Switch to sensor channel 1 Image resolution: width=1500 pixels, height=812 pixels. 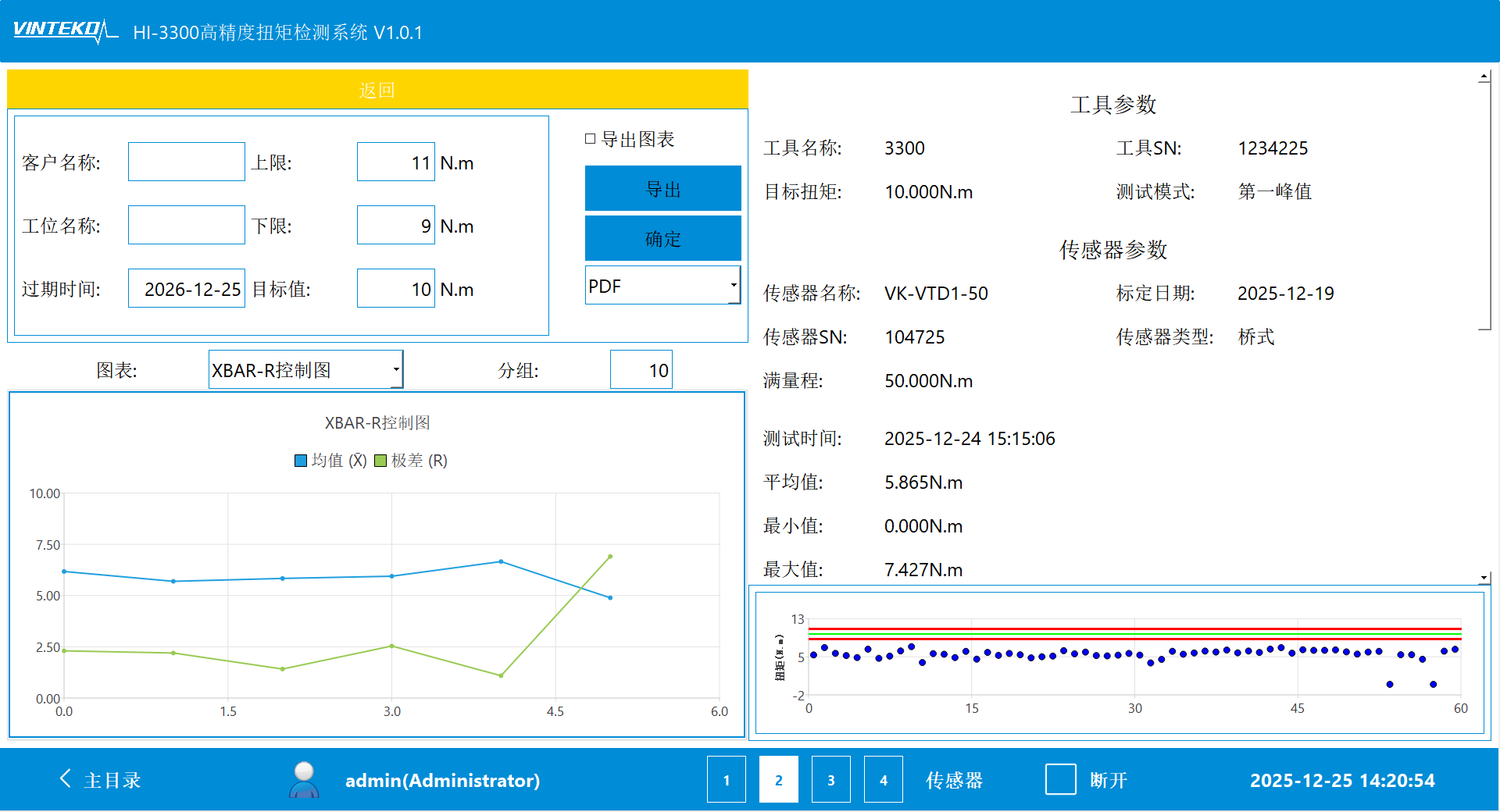click(727, 779)
